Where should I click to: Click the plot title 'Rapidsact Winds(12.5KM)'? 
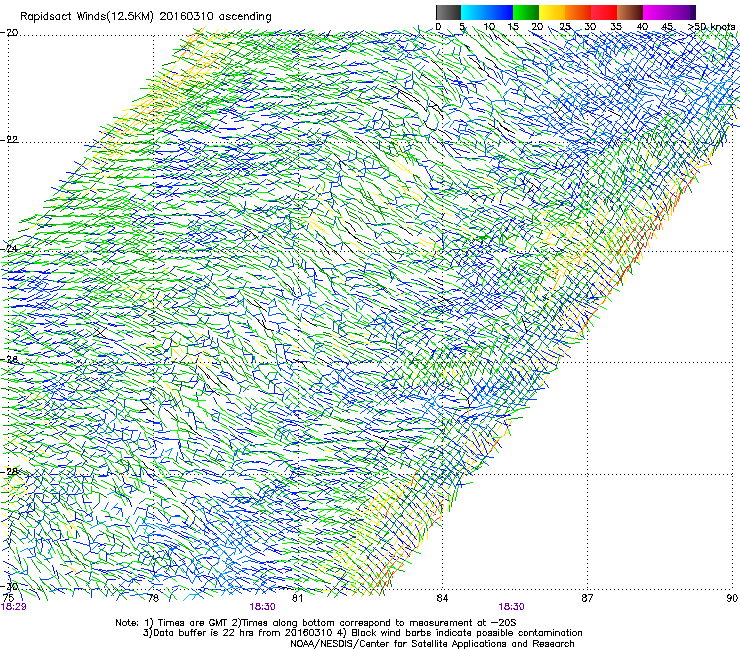point(87,16)
